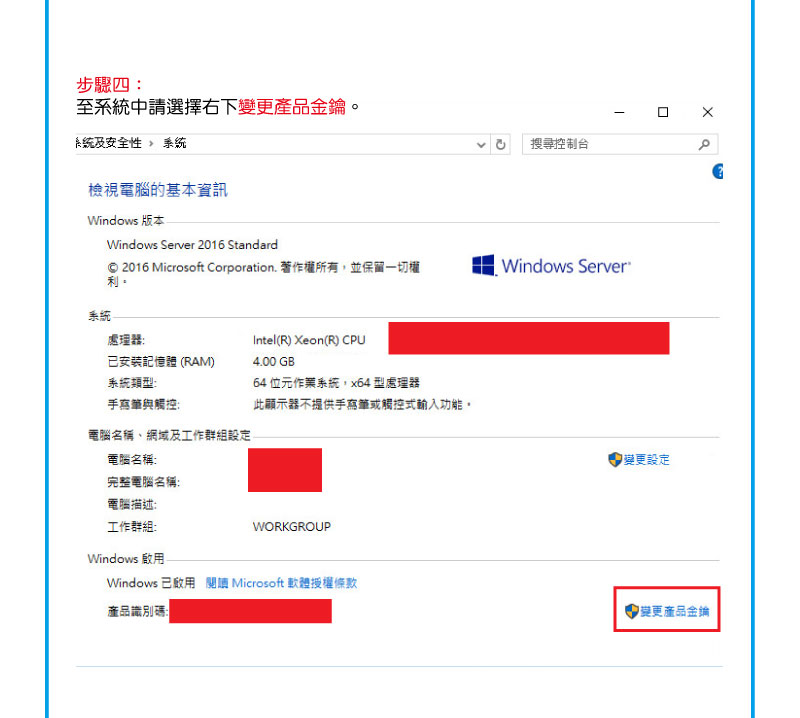The height and width of the screenshot is (718, 800).
Task: Click the 變更產品金鑰 link
Action: (x=674, y=611)
